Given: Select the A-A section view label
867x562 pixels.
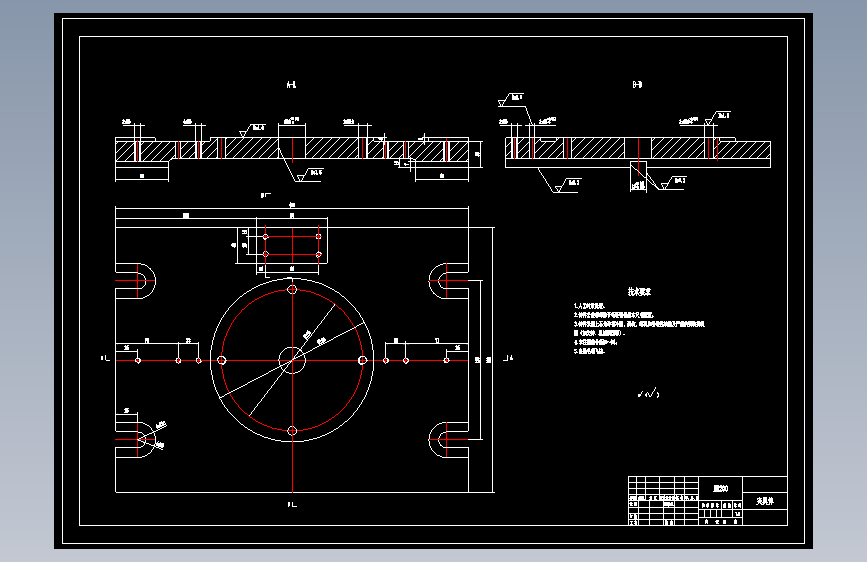Looking at the screenshot, I should pyautogui.click(x=291, y=85).
